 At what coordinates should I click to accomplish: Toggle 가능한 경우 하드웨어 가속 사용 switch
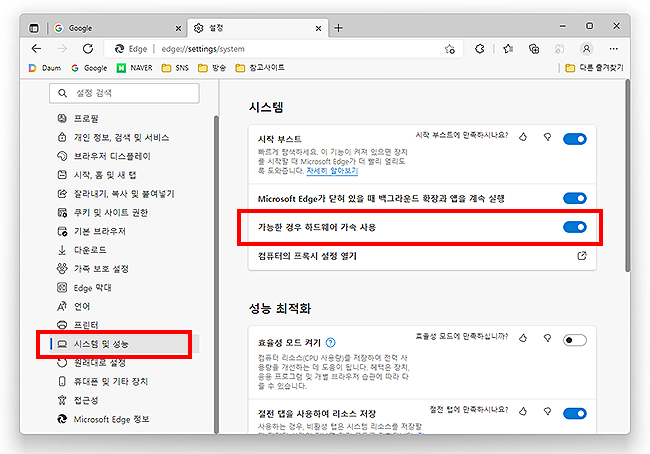[x=575, y=227]
